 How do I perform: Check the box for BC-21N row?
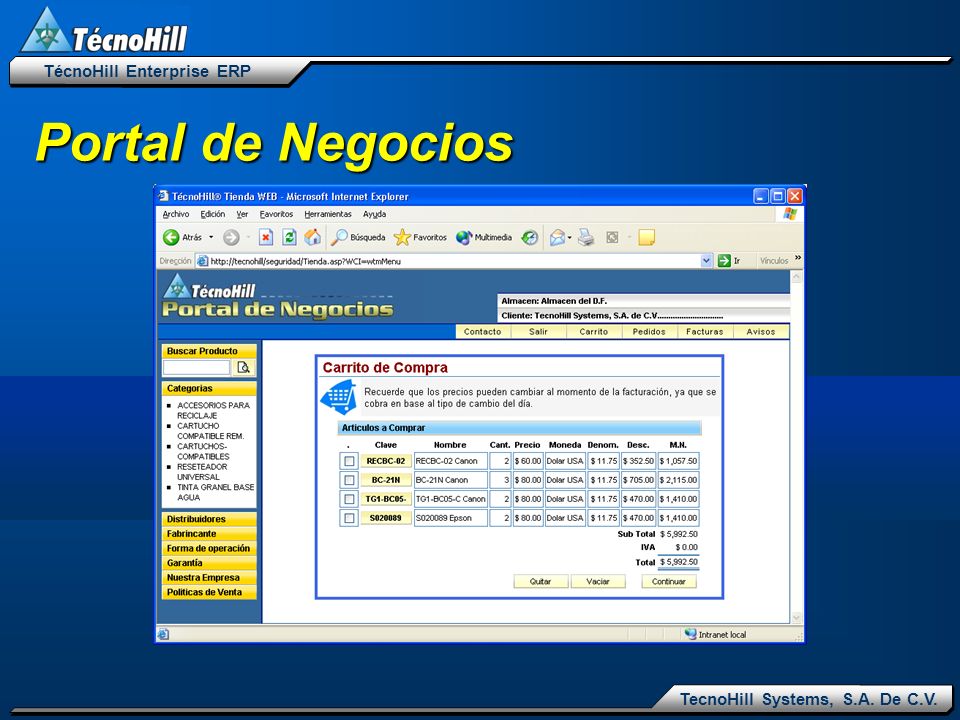[x=349, y=480]
